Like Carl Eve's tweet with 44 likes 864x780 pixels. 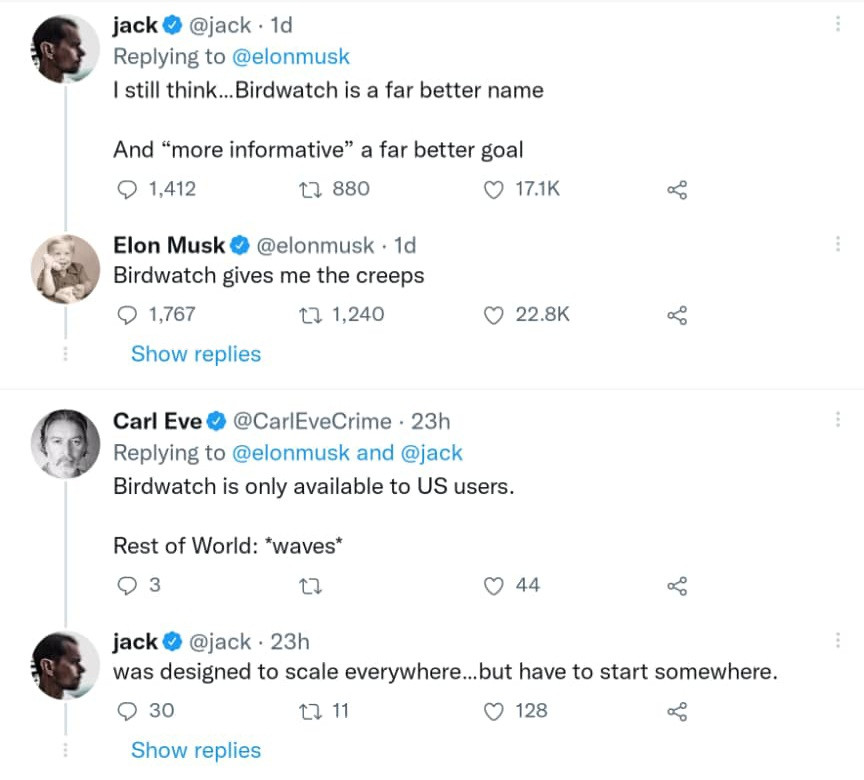click(493, 585)
